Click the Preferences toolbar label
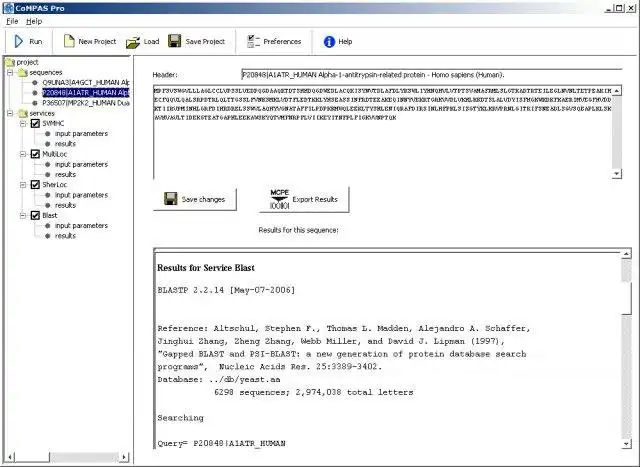640x467 pixels. point(282,41)
